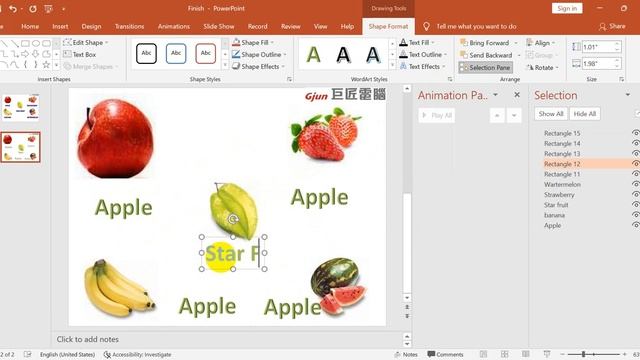Click the Text Effects icon
Image resolution: width=640 pixels, height=360 pixels.
click(403, 66)
